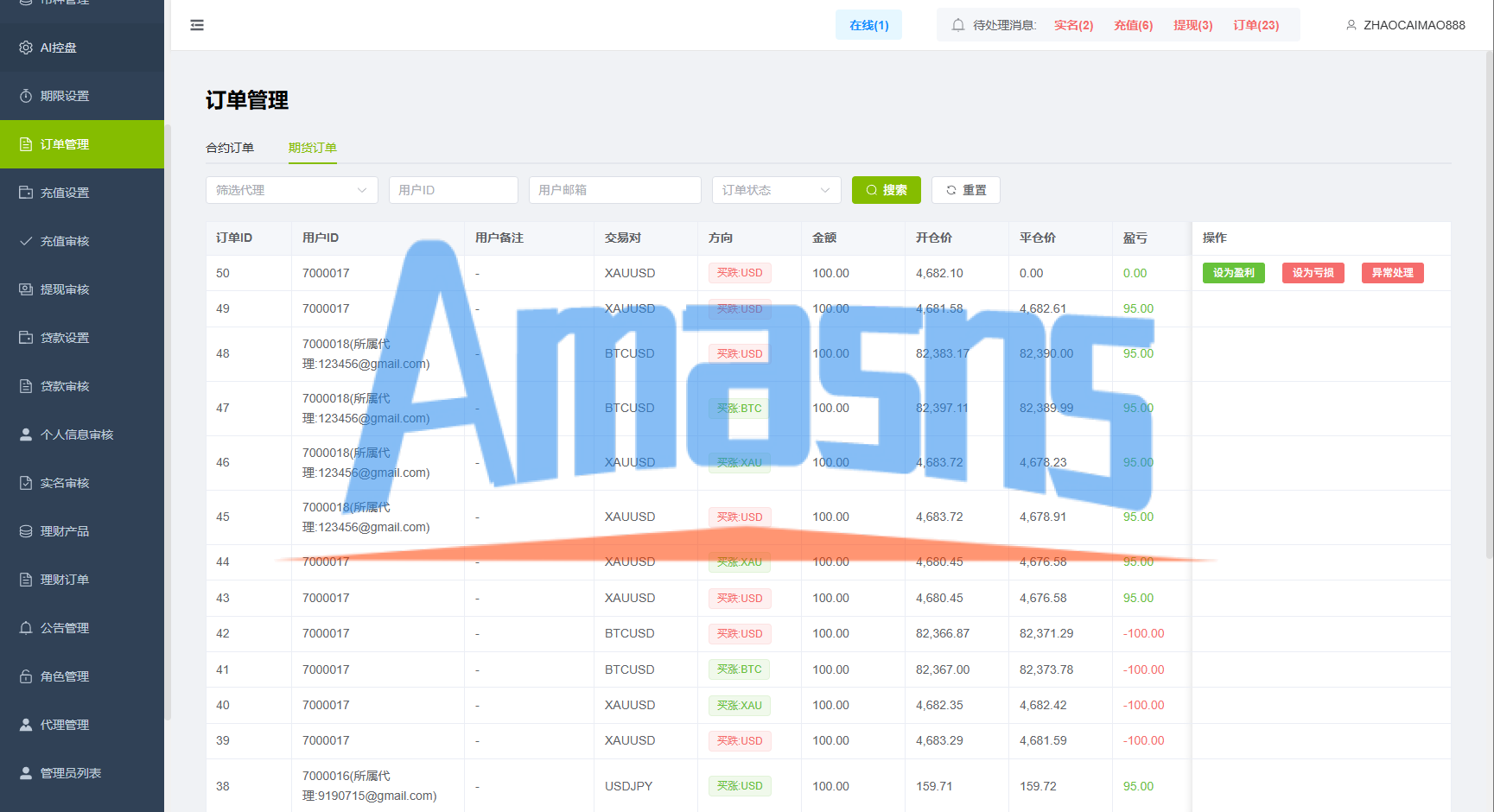Switch to the 合约订单 tab
Screen dimensions: 1494x812
pos(230,148)
